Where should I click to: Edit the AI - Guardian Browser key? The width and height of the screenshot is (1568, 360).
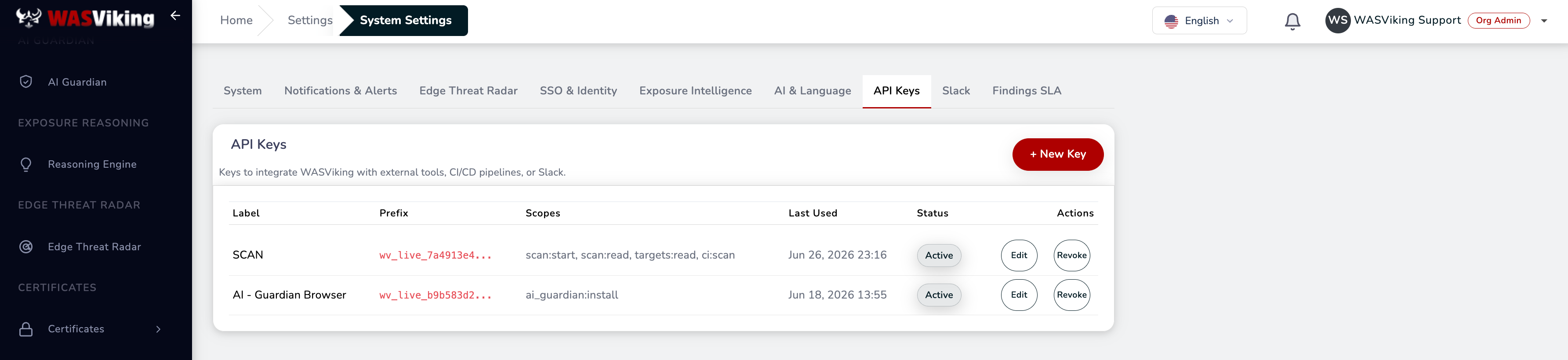(x=1018, y=295)
